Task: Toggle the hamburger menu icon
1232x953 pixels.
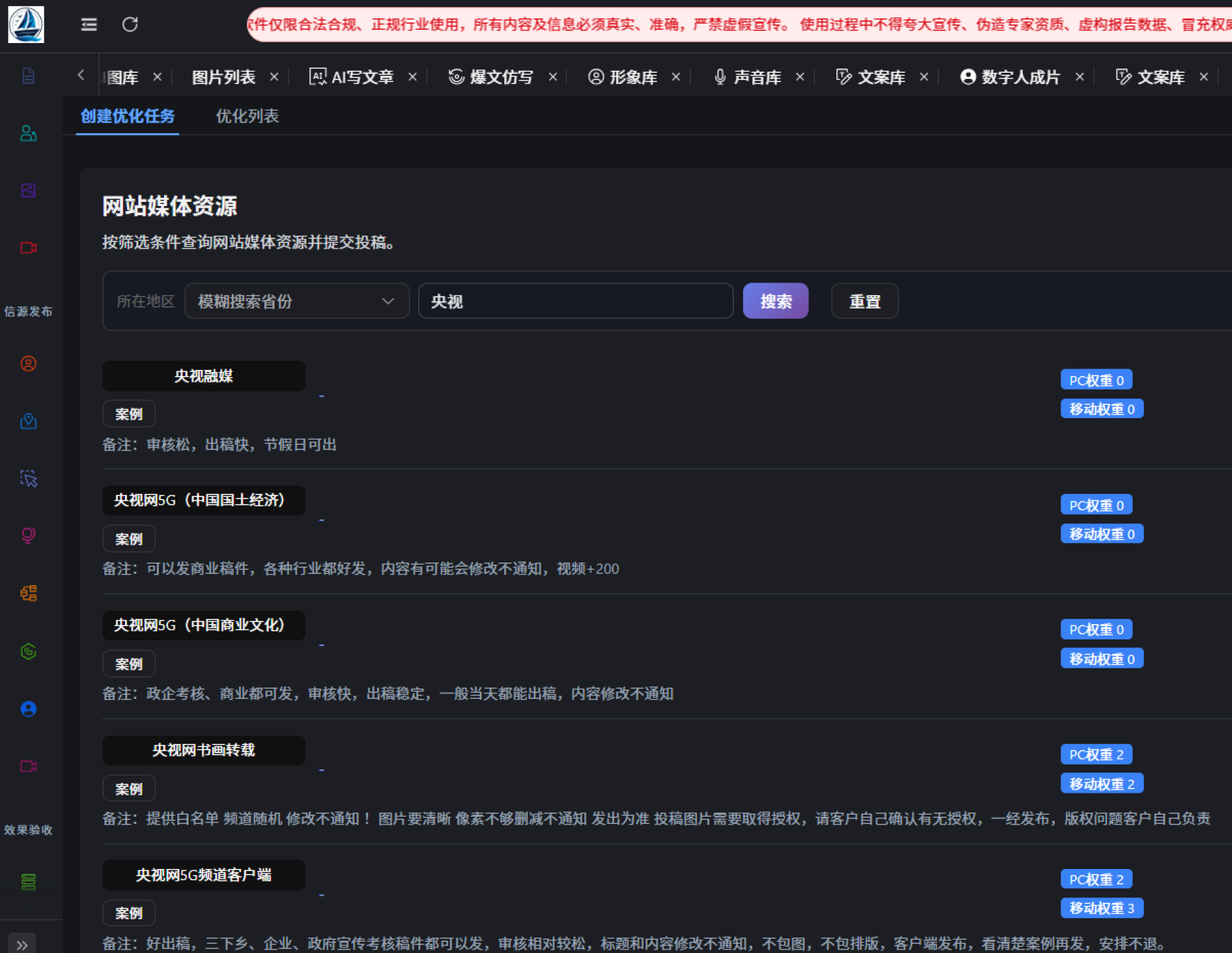Action: pos(89,24)
